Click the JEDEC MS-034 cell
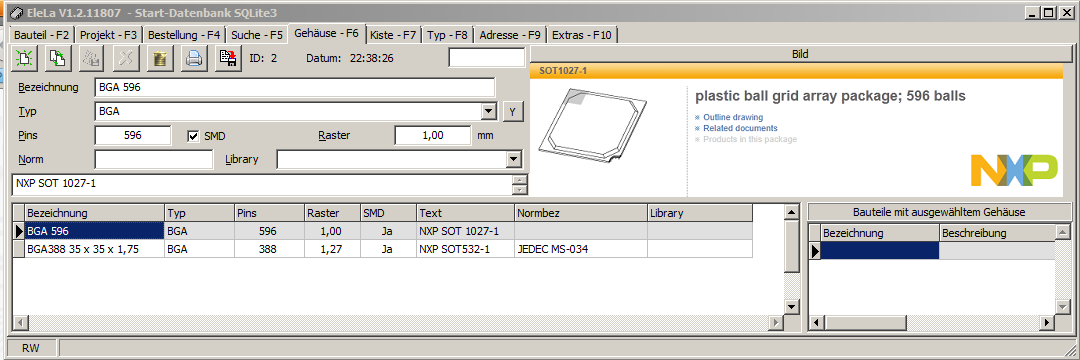Image resolution: width=1080 pixels, height=360 pixels. click(x=581, y=249)
